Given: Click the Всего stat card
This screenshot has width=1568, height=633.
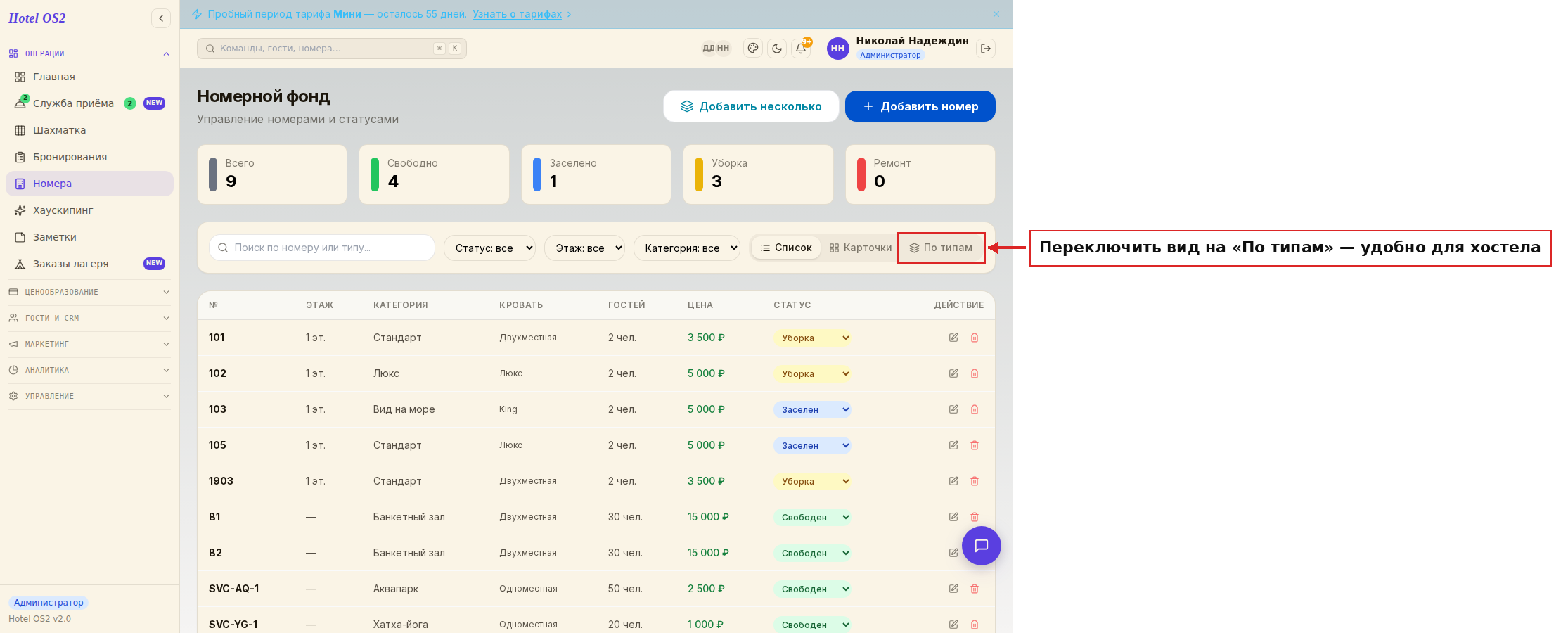Looking at the screenshot, I should 272,174.
